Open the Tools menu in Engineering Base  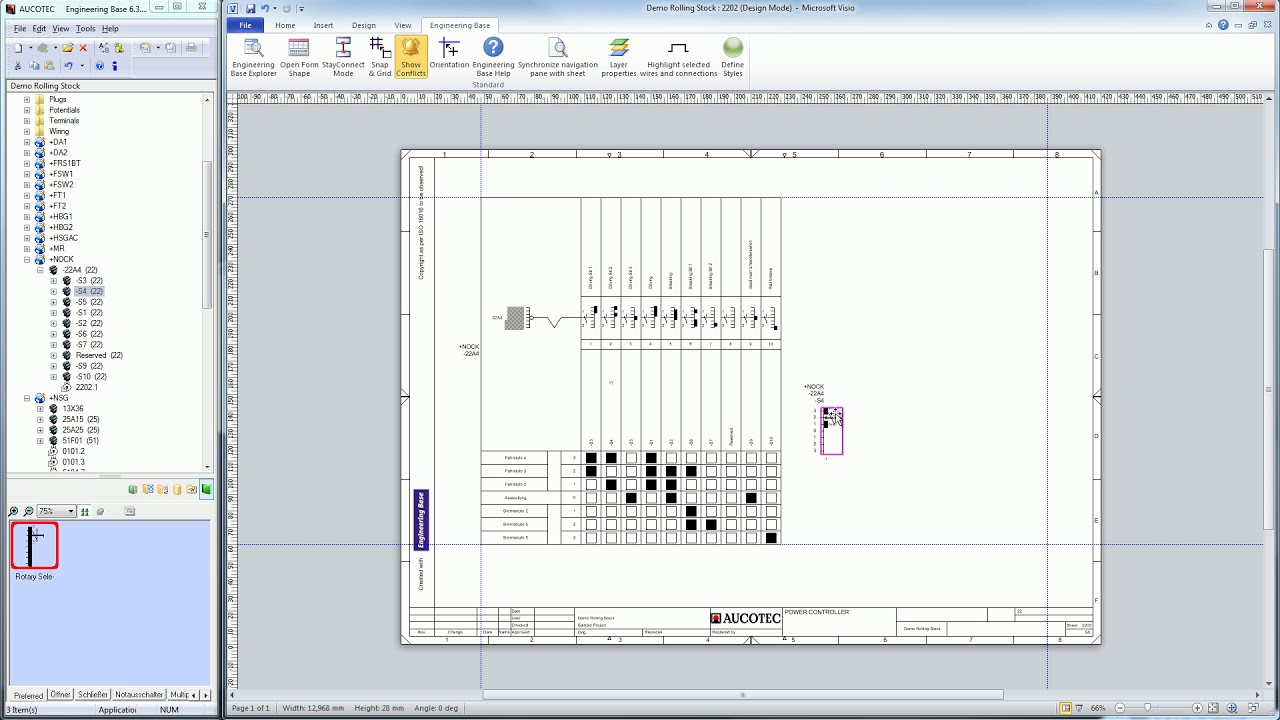(85, 29)
